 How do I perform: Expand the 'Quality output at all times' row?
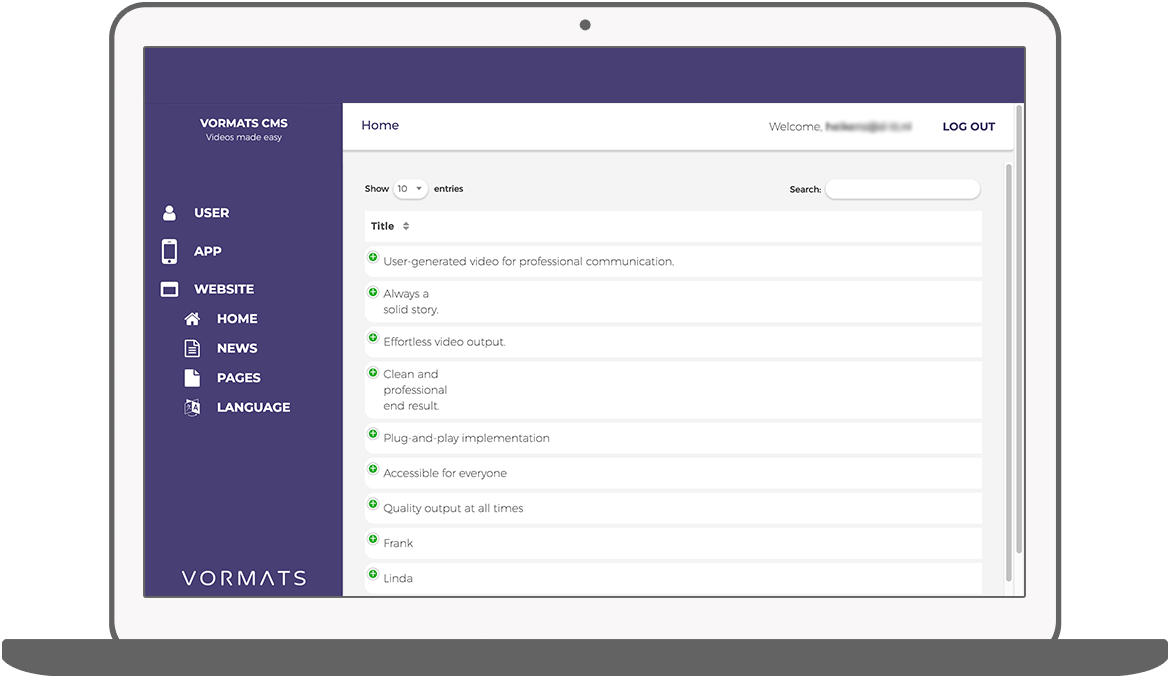click(x=373, y=504)
